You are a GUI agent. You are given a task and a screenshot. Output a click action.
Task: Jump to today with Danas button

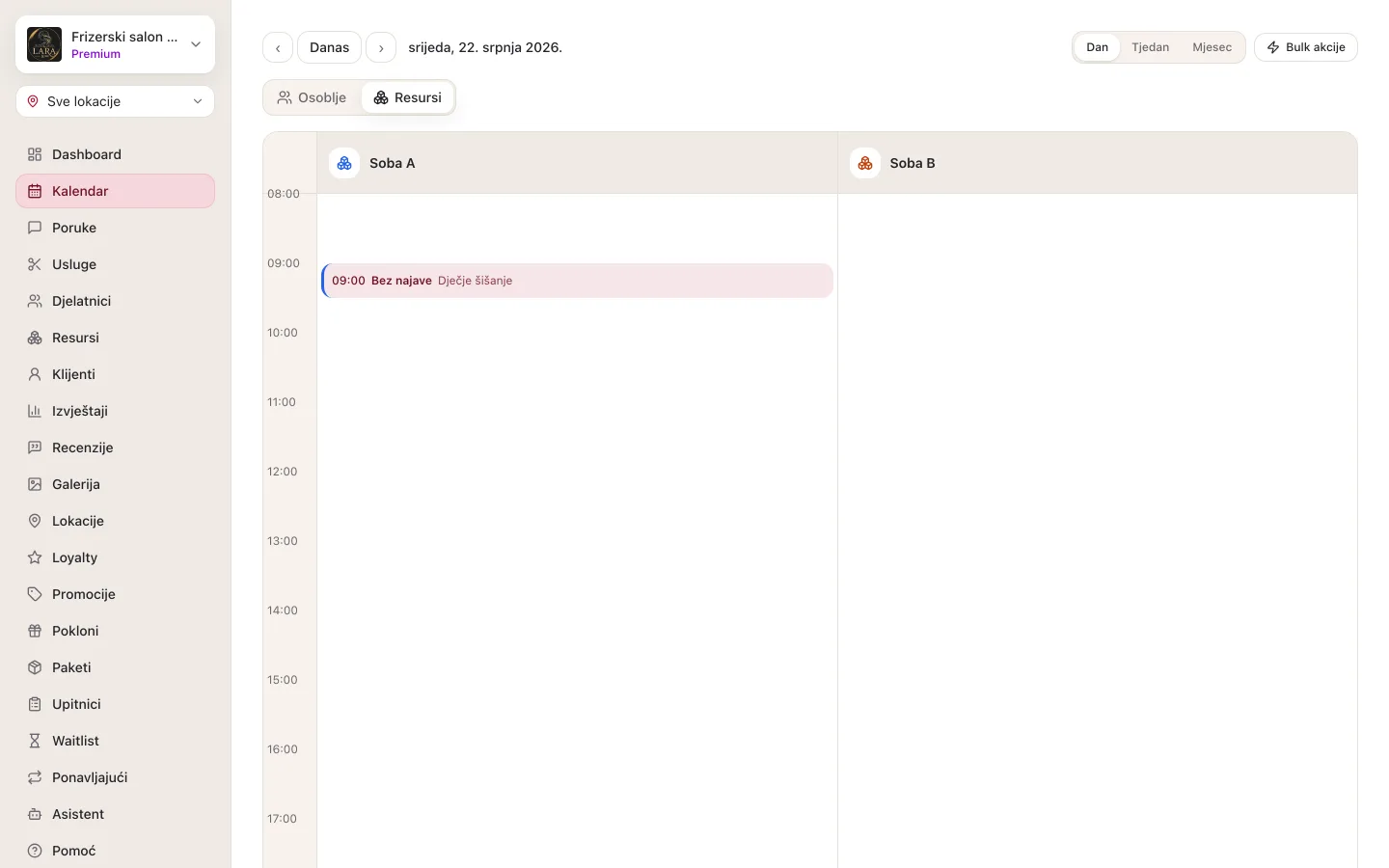click(x=329, y=47)
